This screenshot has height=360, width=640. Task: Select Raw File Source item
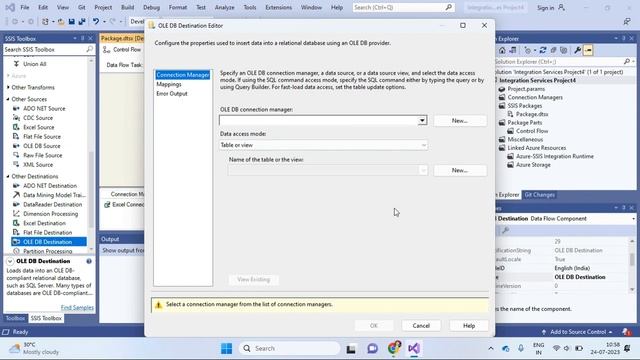[x=42, y=156]
